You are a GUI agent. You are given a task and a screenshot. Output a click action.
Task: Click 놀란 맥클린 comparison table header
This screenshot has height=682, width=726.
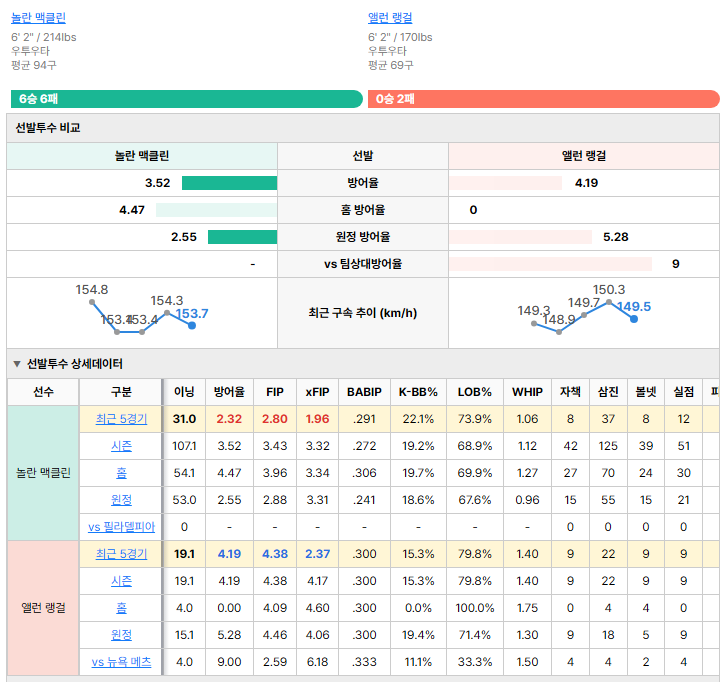[142, 156]
